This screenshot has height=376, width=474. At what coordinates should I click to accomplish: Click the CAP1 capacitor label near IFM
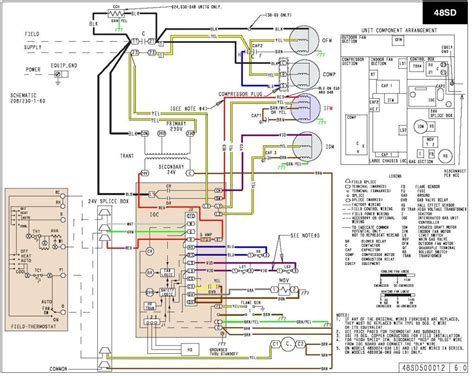256,115
